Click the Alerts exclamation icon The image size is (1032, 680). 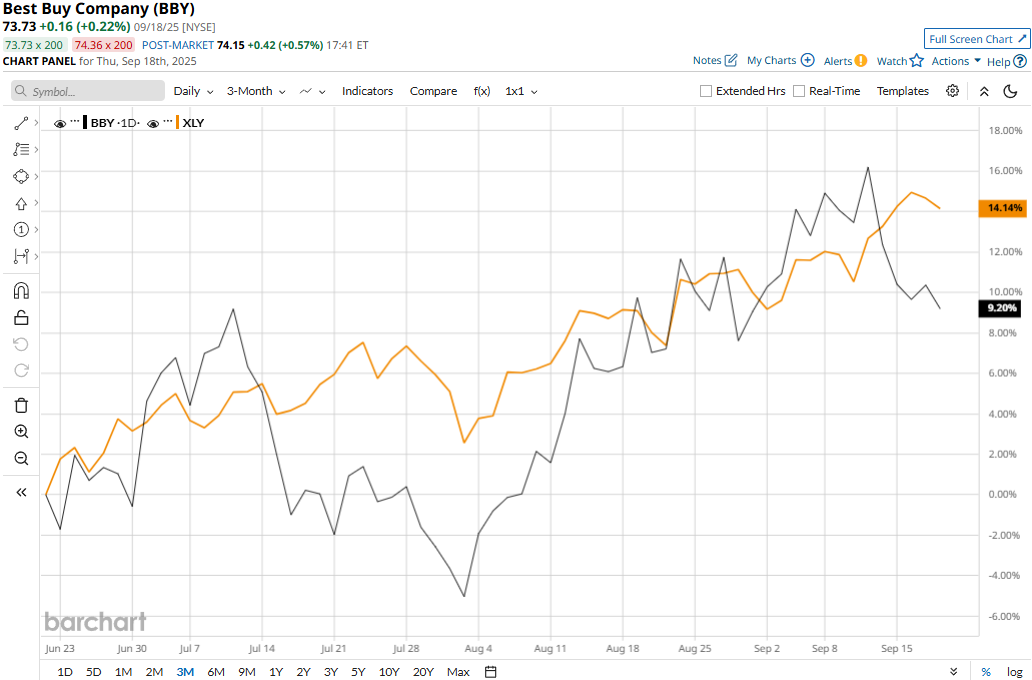(861, 61)
